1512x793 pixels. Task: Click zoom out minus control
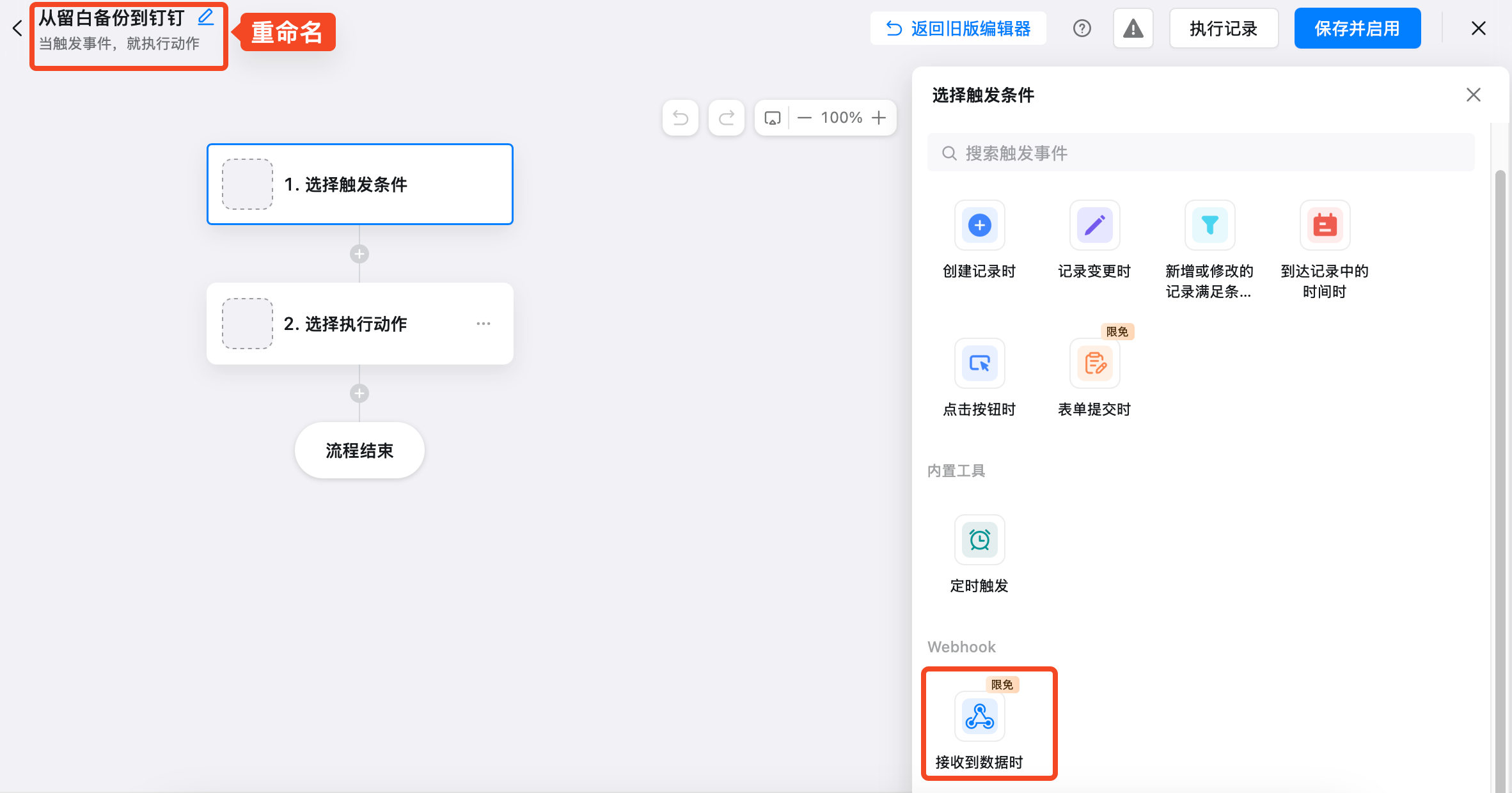[804, 118]
